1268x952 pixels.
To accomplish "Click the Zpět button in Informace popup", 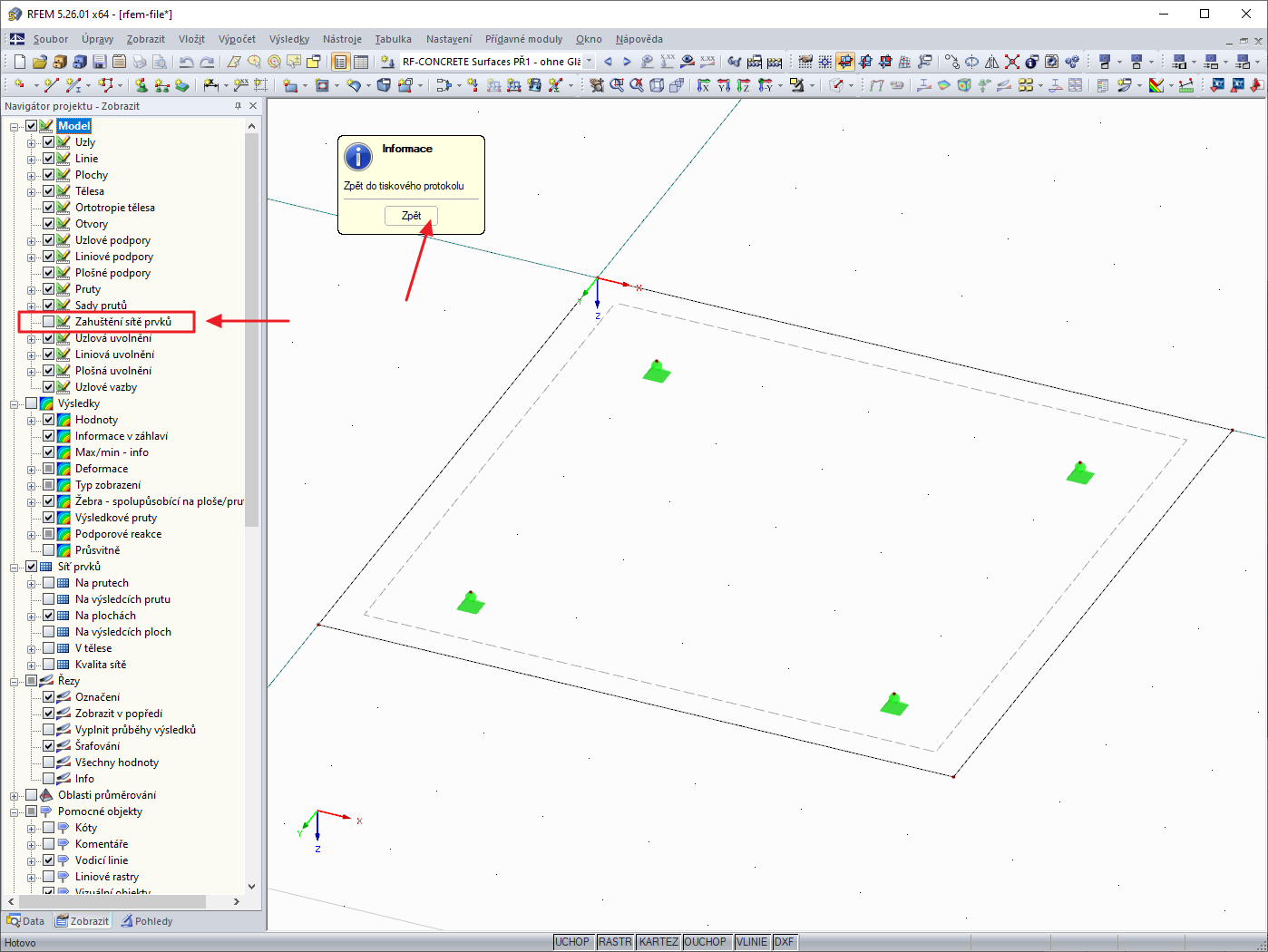I will (x=411, y=216).
